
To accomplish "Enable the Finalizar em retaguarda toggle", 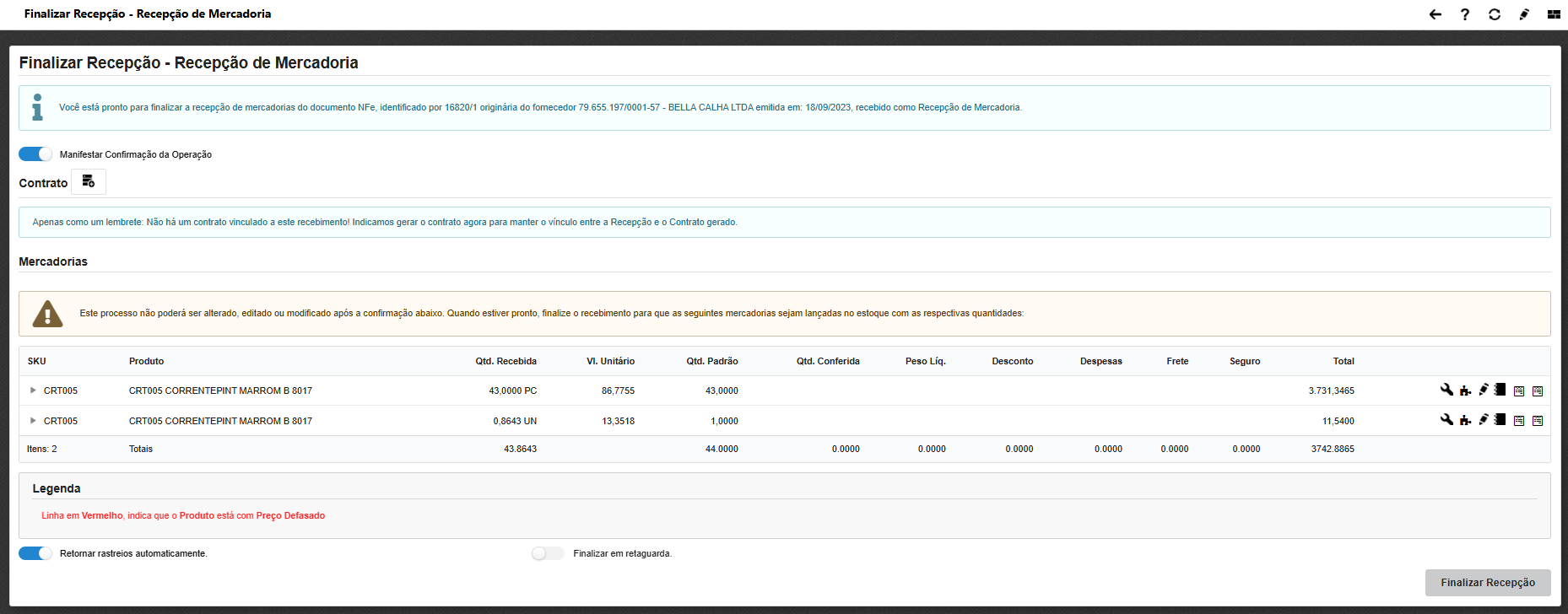I will (548, 553).
